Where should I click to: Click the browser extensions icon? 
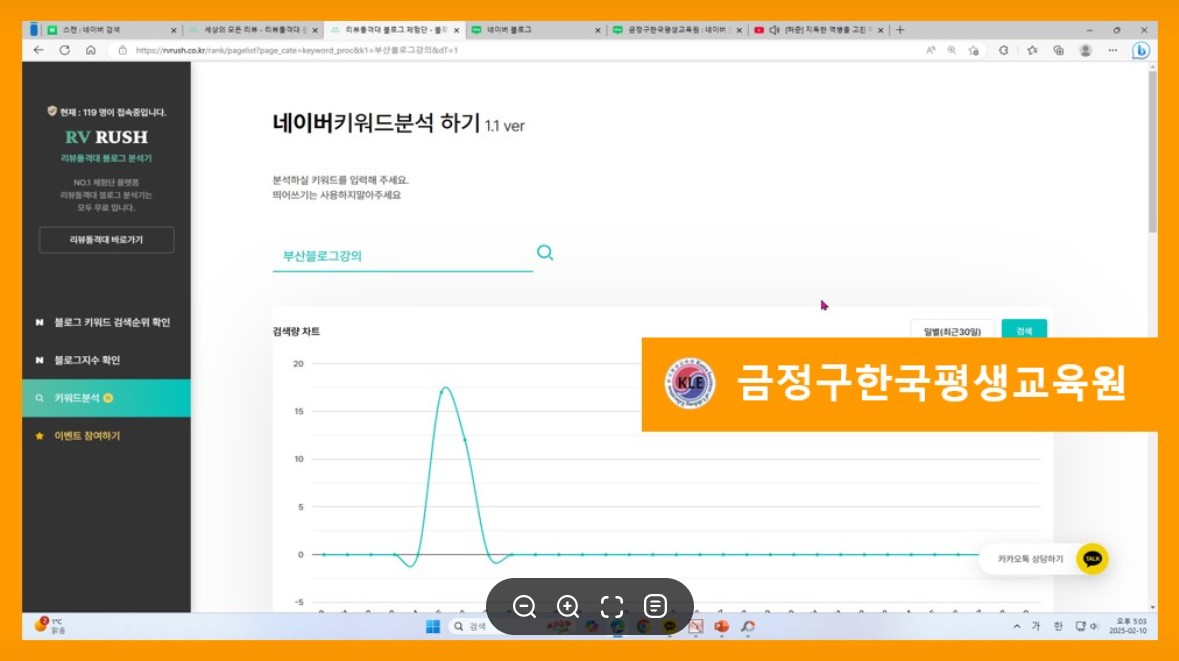click(1003, 50)
